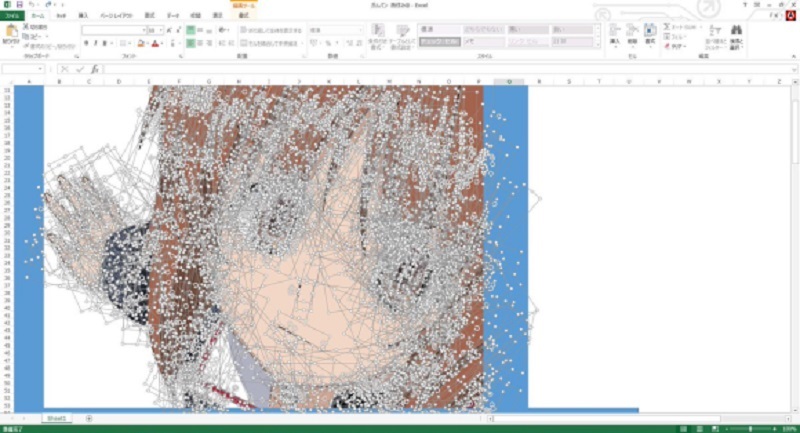Confirm formula entry with checkmark icon

click(x=80, y=69)
